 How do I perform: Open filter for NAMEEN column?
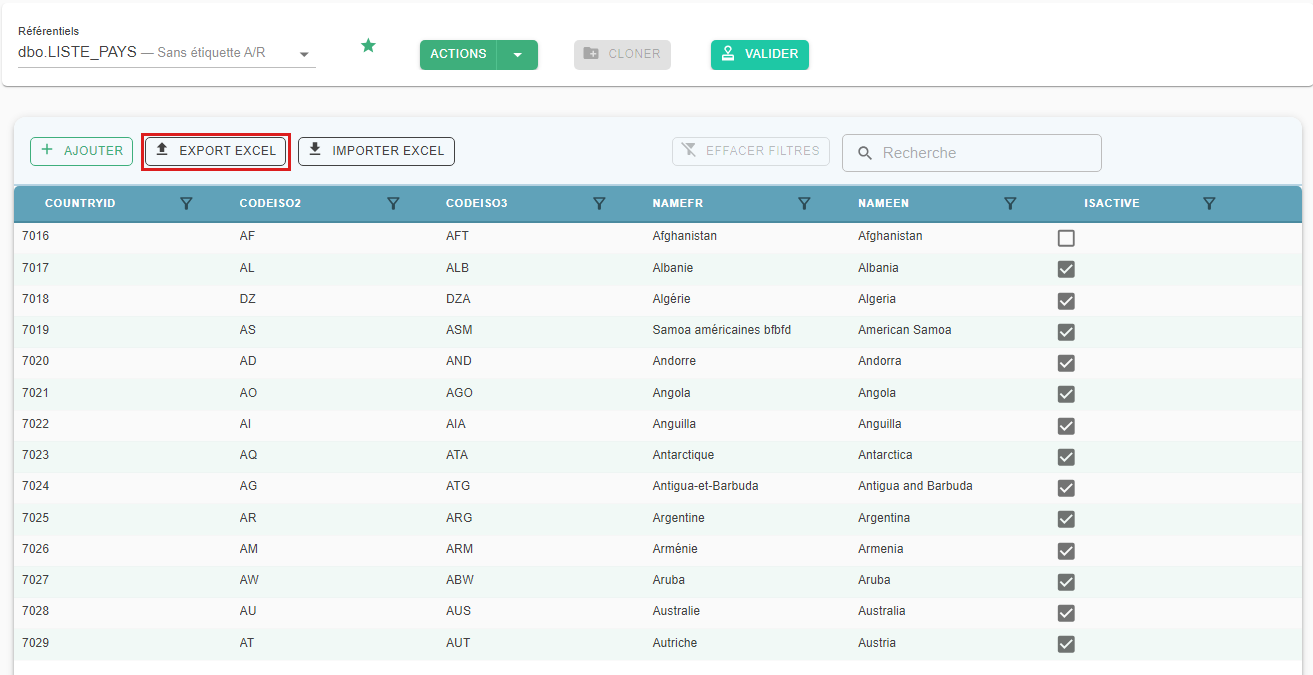point(1010,204)
